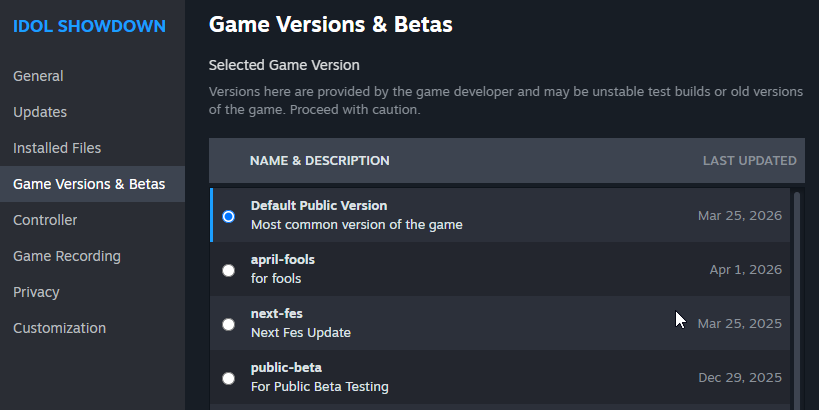Image resolution: width=819 pixels, height=410 pixels.
Task: Pick the public-beta radio button
Action: point(229,378)
